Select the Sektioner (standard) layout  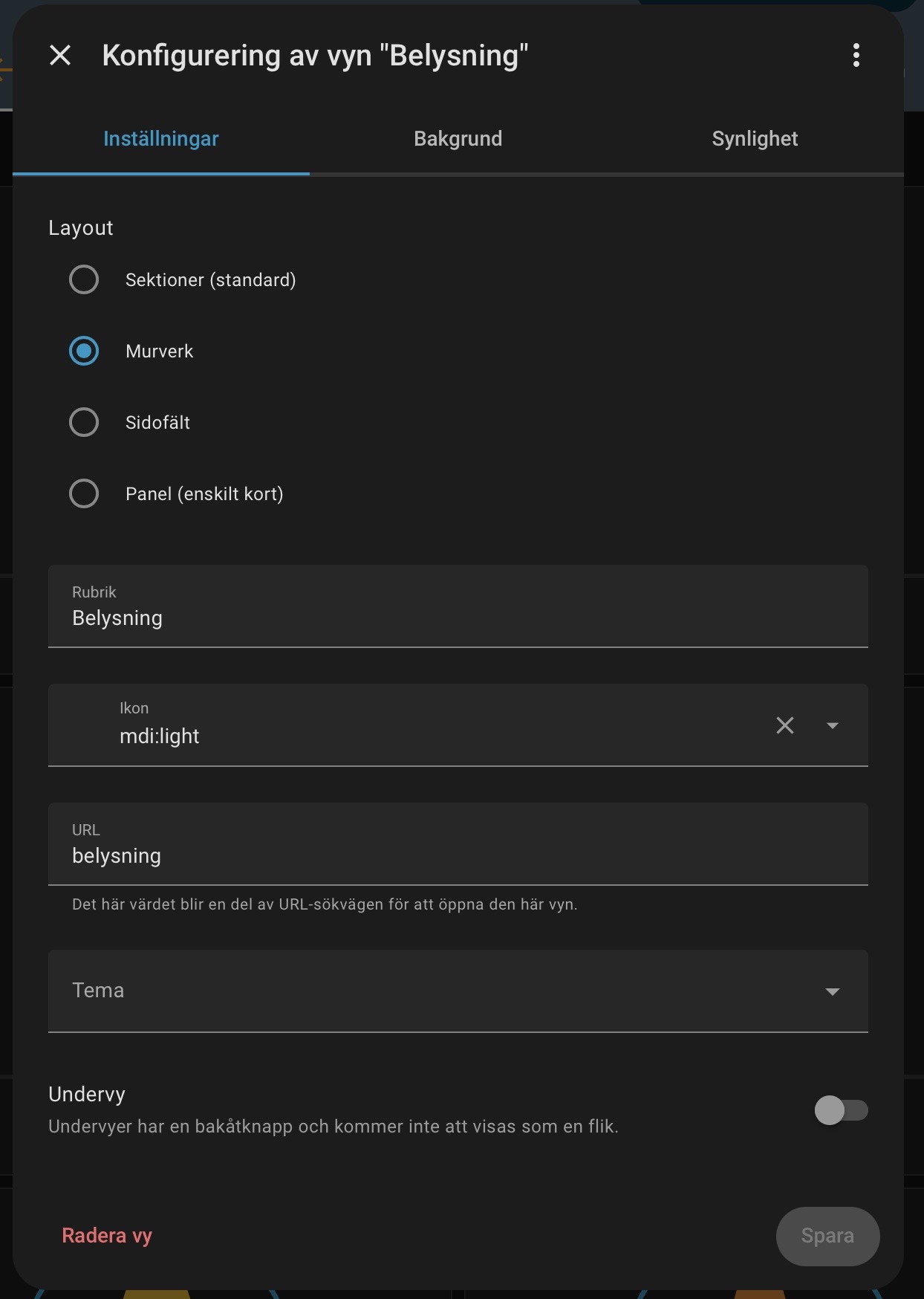coord(84,280)
